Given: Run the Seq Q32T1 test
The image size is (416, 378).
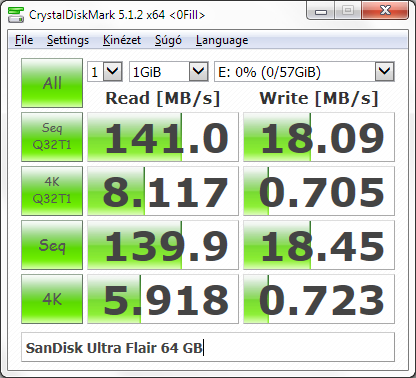Looking at the screenshot, I should click(52, 137).
